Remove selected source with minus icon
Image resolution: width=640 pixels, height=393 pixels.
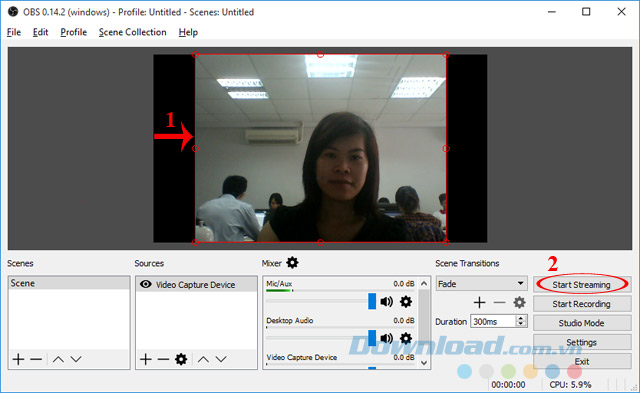[x=163, y=359]
